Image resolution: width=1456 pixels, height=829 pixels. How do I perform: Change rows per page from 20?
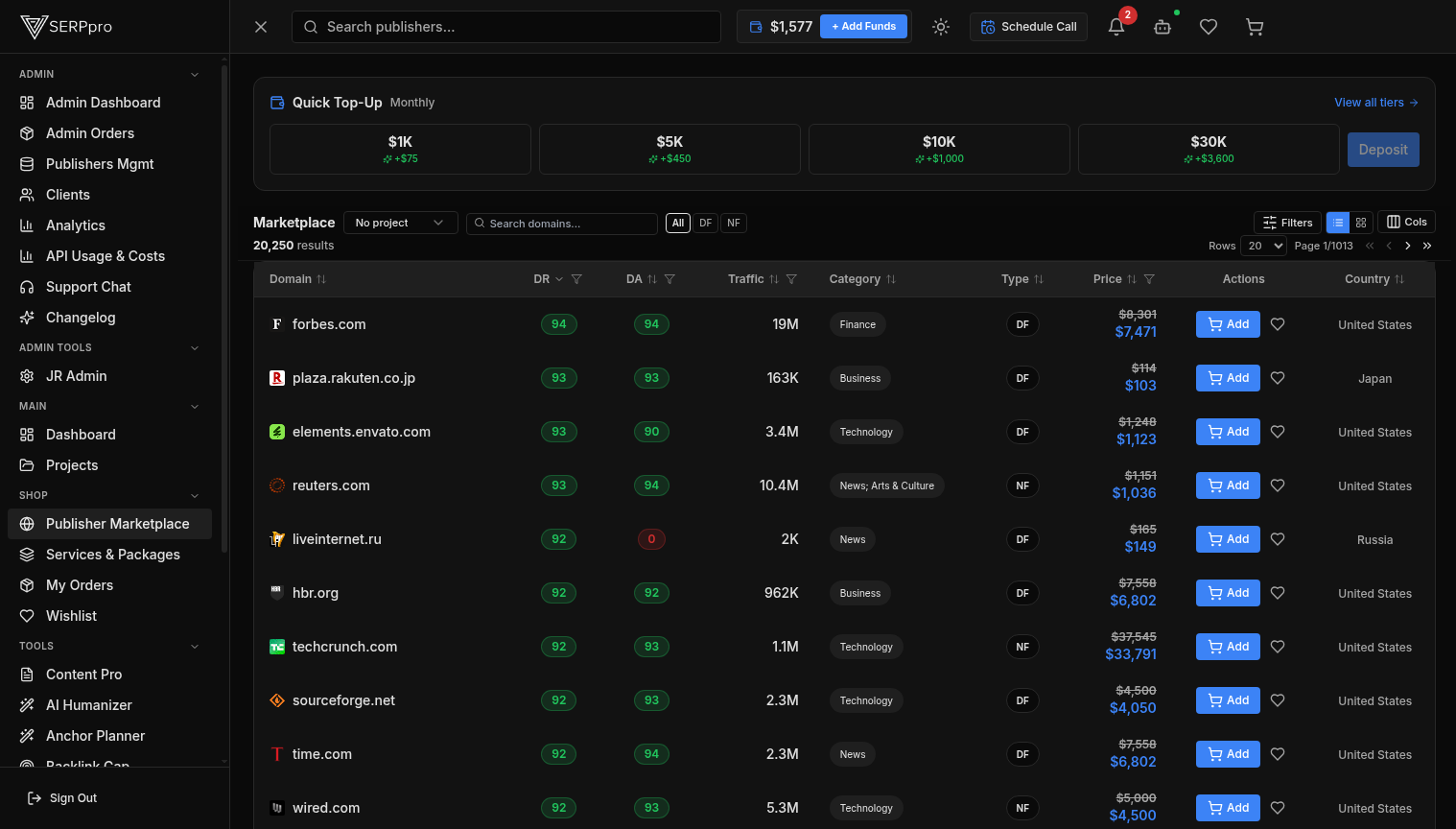[1263, 246]
